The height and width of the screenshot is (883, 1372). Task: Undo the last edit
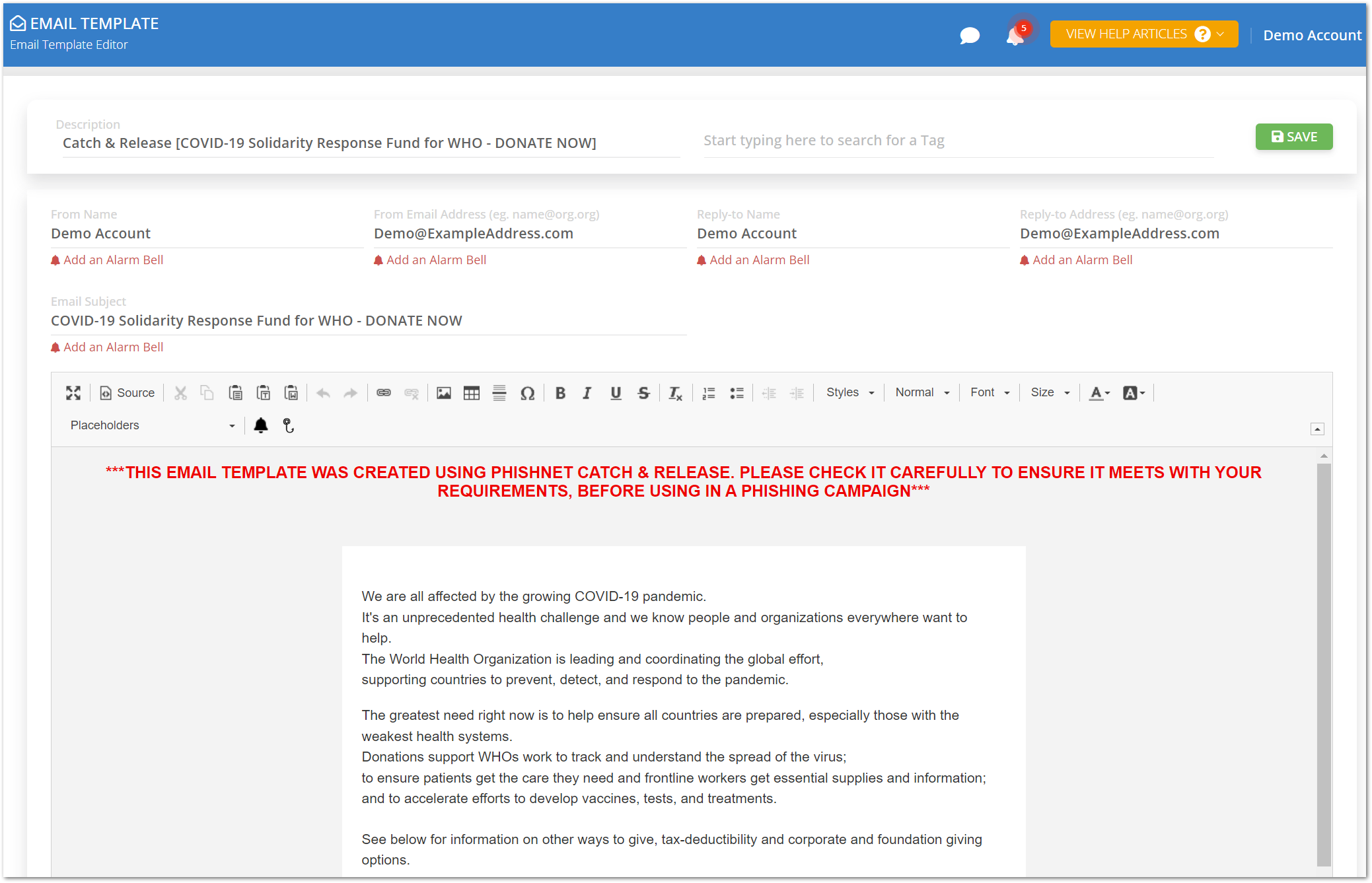tap(323, 393)
